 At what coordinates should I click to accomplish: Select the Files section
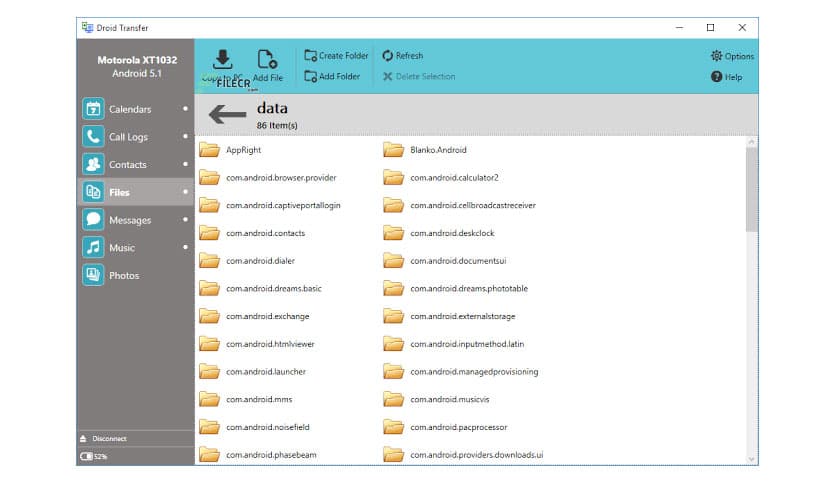click(x=135, y=192)
